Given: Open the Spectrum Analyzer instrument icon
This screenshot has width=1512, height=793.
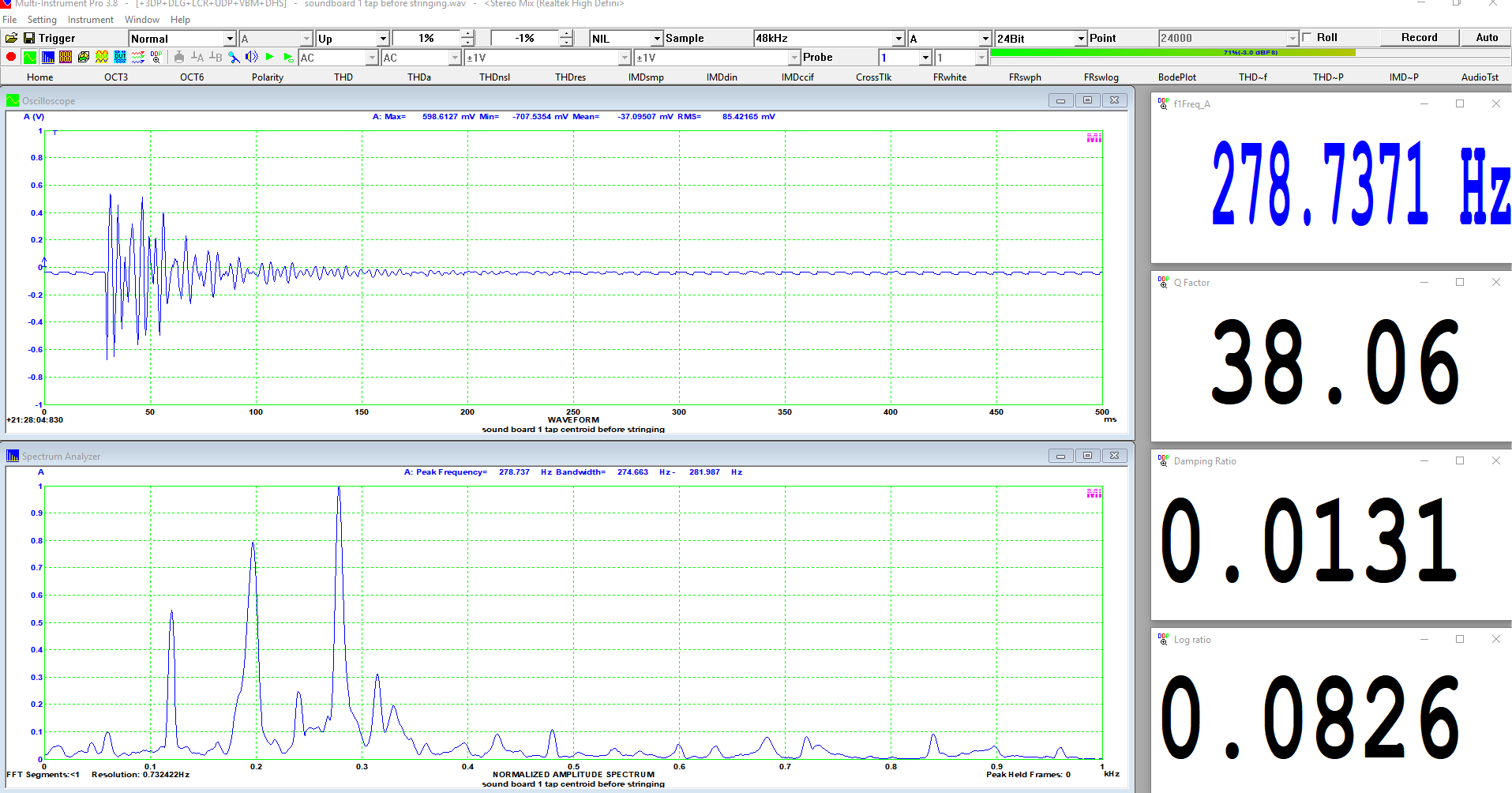Looking at the screenshot, I should click(x=47, y=57).
